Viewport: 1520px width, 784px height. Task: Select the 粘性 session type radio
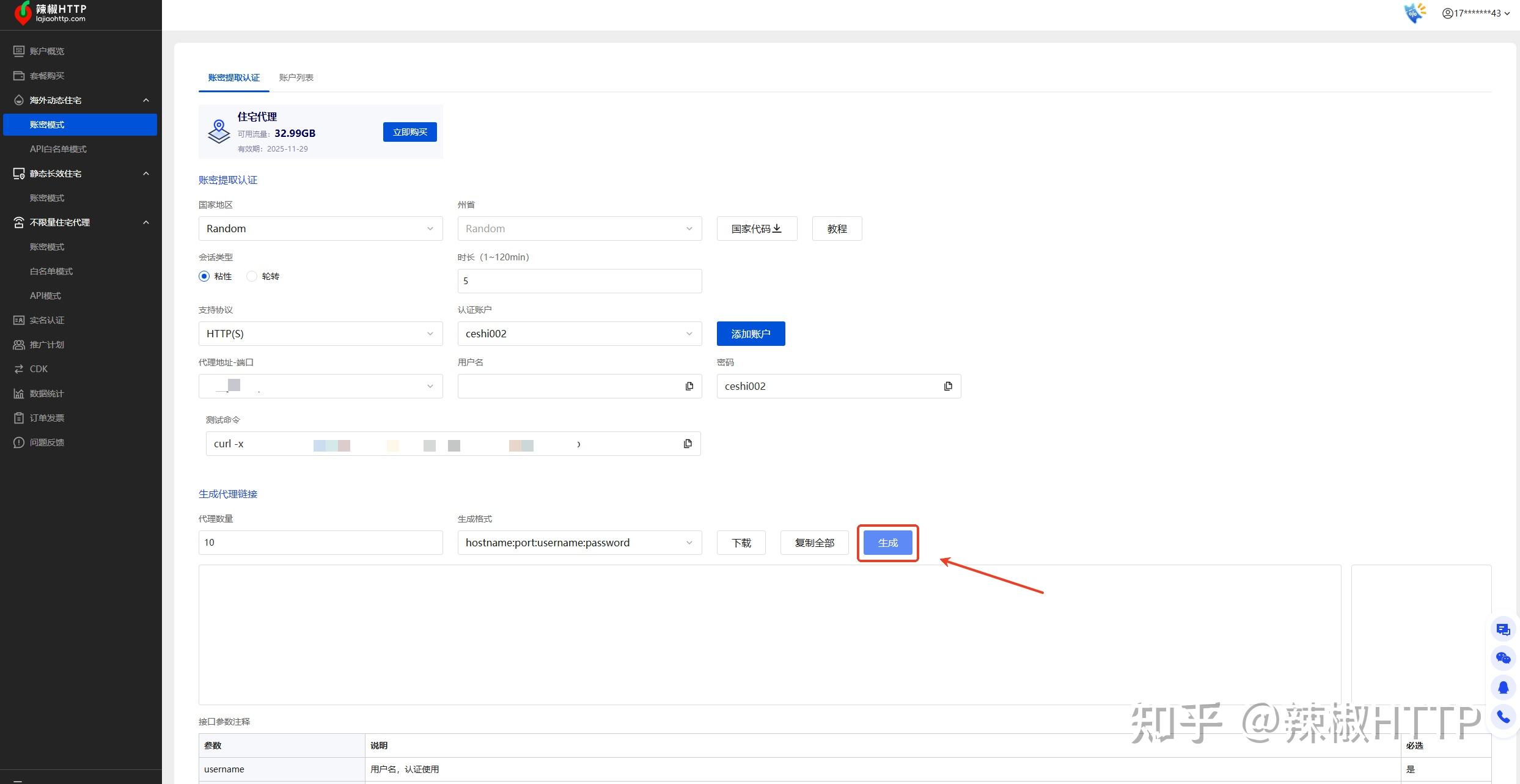[204, 276]
